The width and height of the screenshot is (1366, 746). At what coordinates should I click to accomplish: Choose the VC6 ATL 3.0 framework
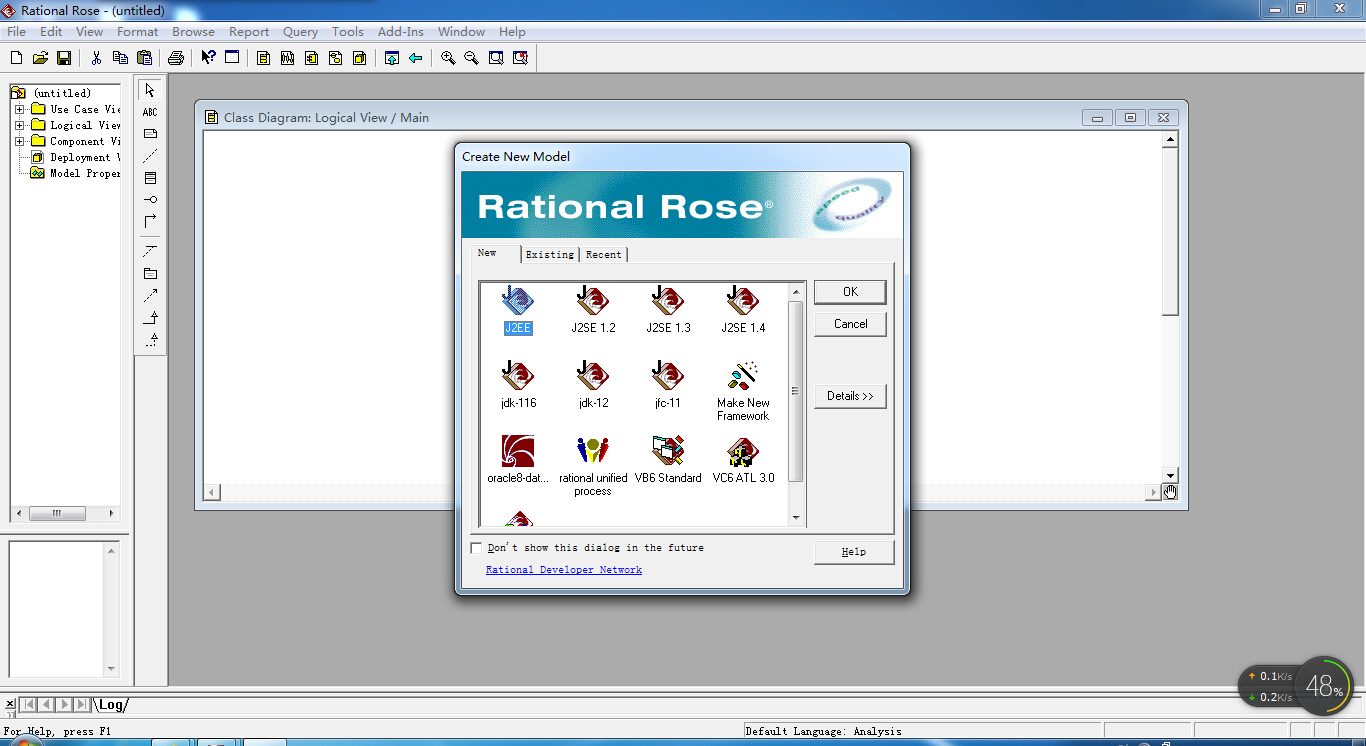tap(743, 460)
